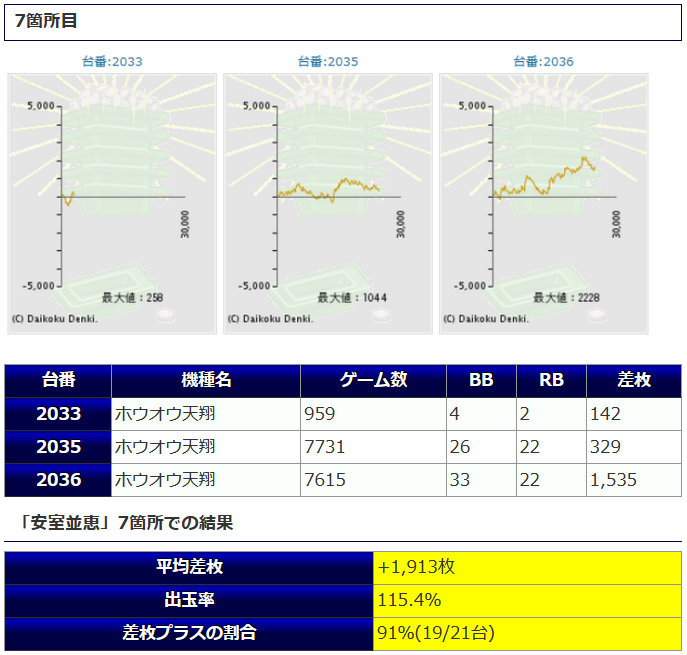Viewport: 687px width, 655px height.
Task: Click the 台番:2036 link above right graph
Action: [x=544, y=61]
